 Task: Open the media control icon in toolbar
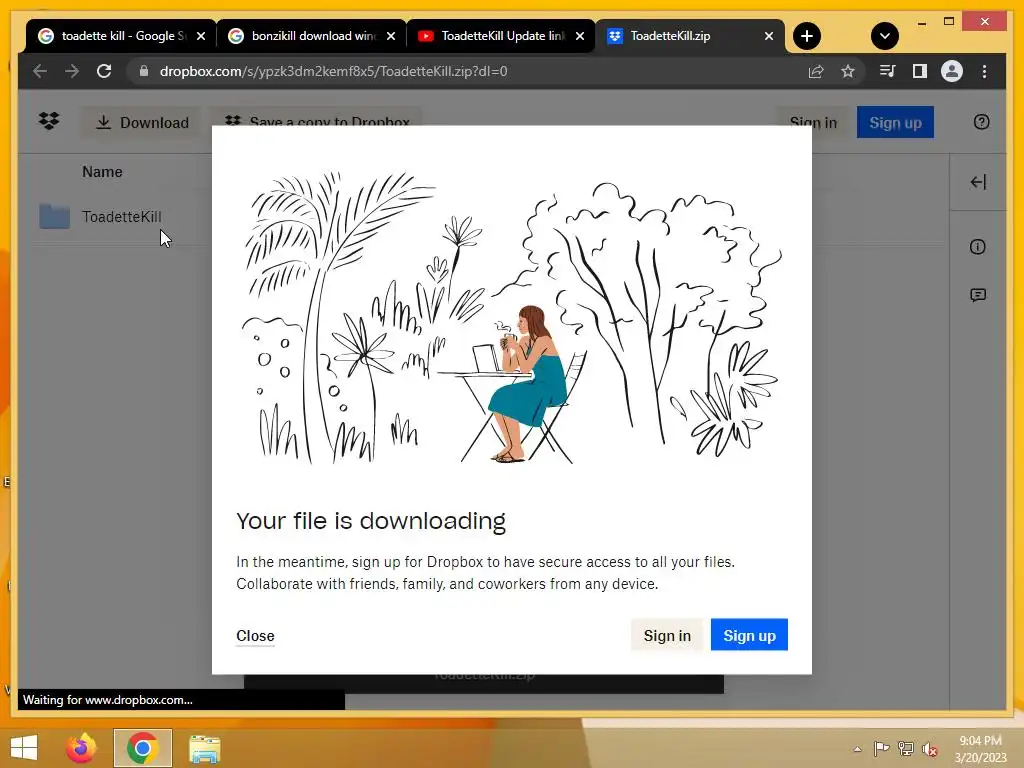click(x=887, y=71)
